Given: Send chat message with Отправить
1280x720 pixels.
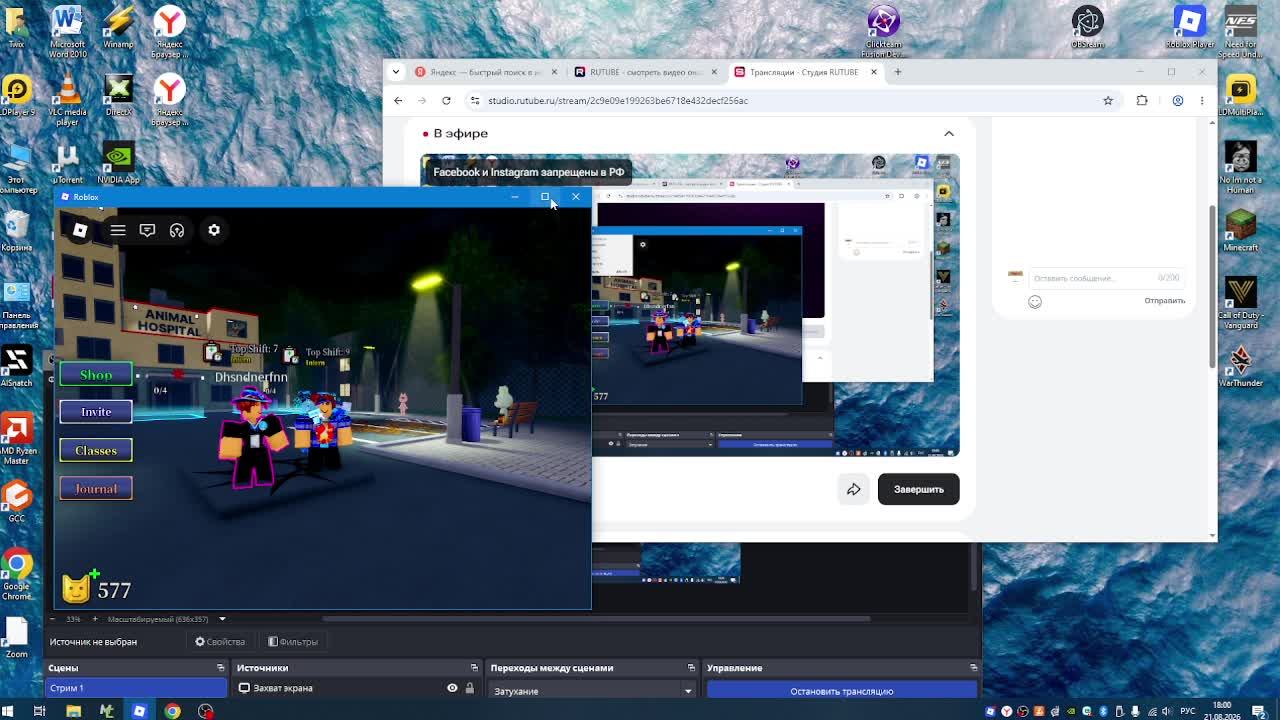Looking at the screenshot, I should coord(1165,300).
